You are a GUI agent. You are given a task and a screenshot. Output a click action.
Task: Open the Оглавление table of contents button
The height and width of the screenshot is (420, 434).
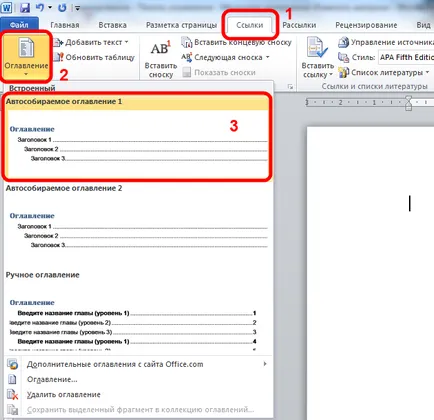click(x=26, y=56)
